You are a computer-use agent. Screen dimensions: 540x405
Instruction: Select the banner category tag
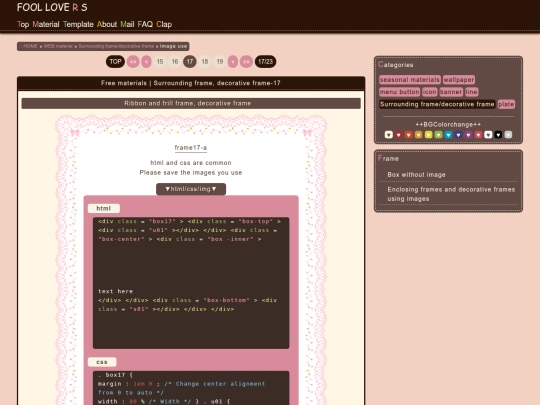pos(451,92)
